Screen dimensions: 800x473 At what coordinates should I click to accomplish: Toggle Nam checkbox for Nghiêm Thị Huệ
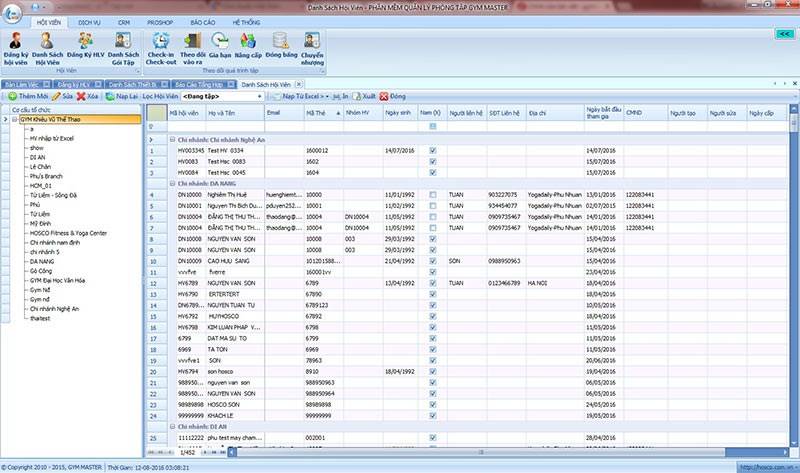pos(432,192)
